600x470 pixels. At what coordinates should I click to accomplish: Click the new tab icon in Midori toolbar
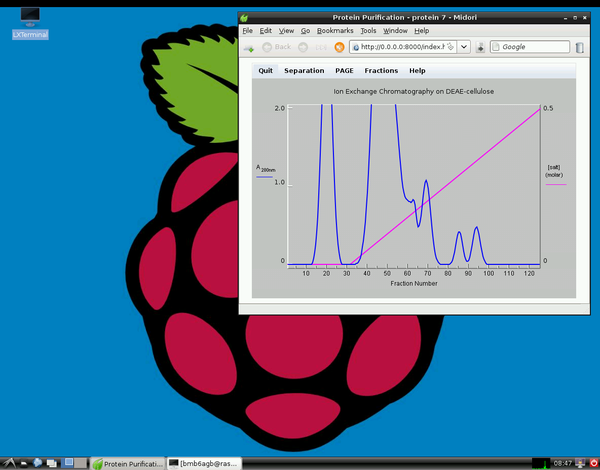coord(249,47)
